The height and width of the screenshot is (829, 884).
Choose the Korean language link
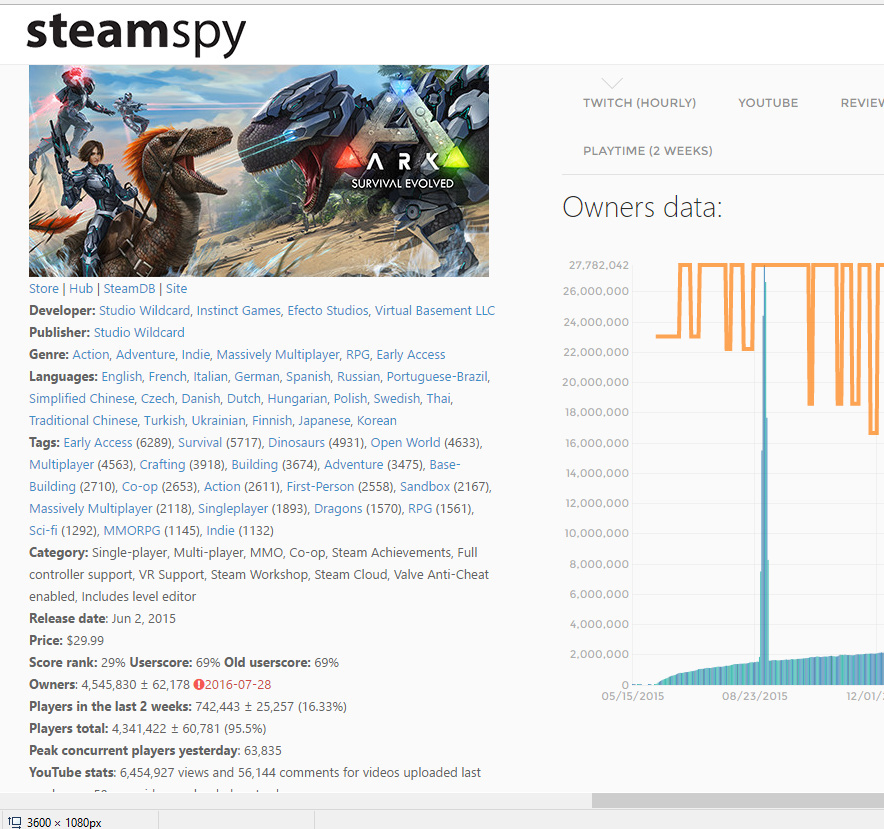(377, 421)
